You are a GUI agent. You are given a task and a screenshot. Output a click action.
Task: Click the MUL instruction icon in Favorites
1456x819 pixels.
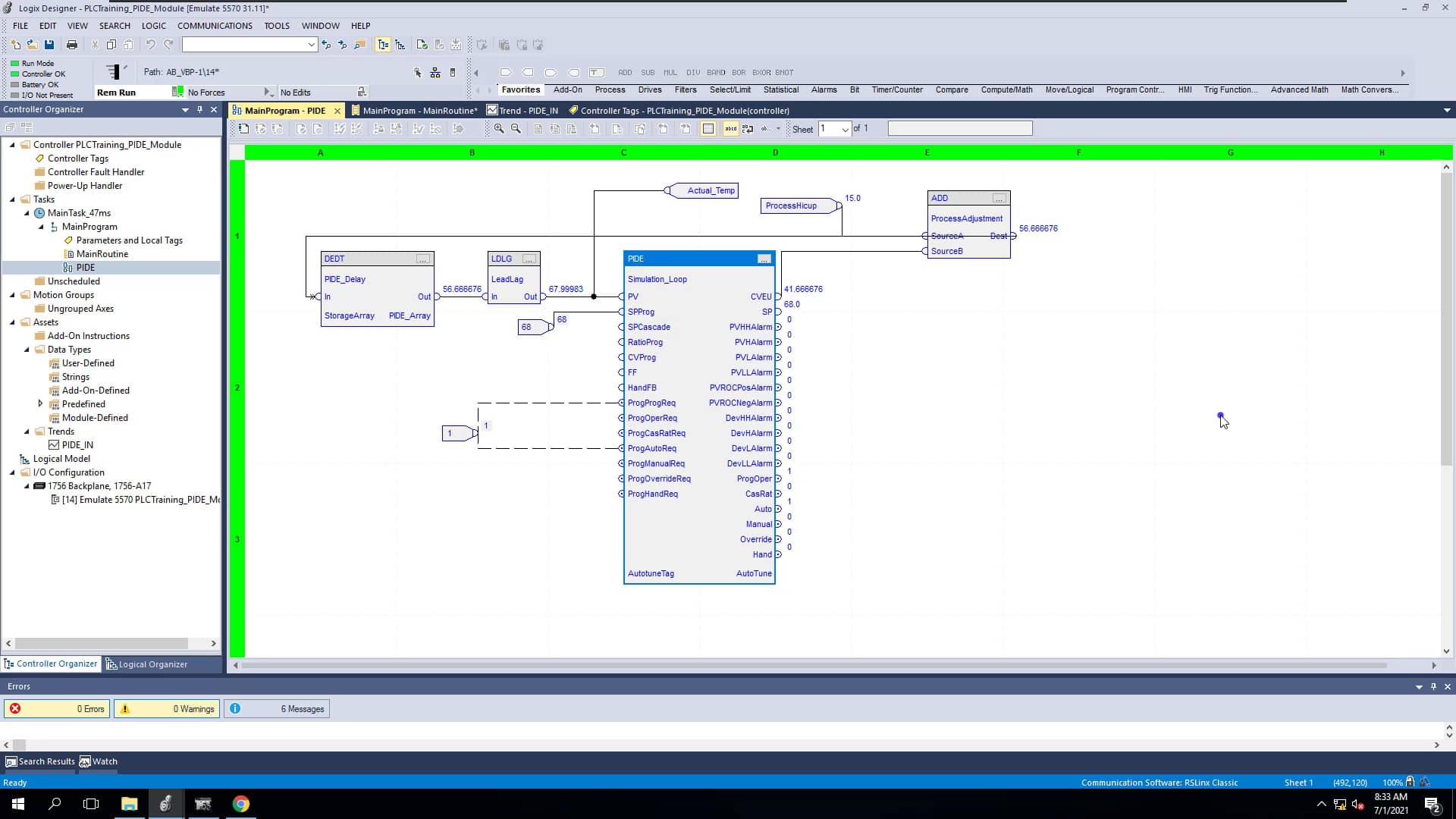(x=670, y=73)
